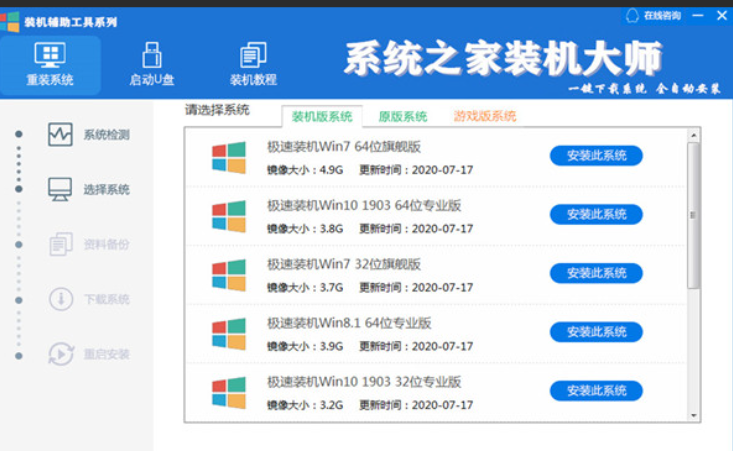Open the 重装系统 reinstall system section

50,65
